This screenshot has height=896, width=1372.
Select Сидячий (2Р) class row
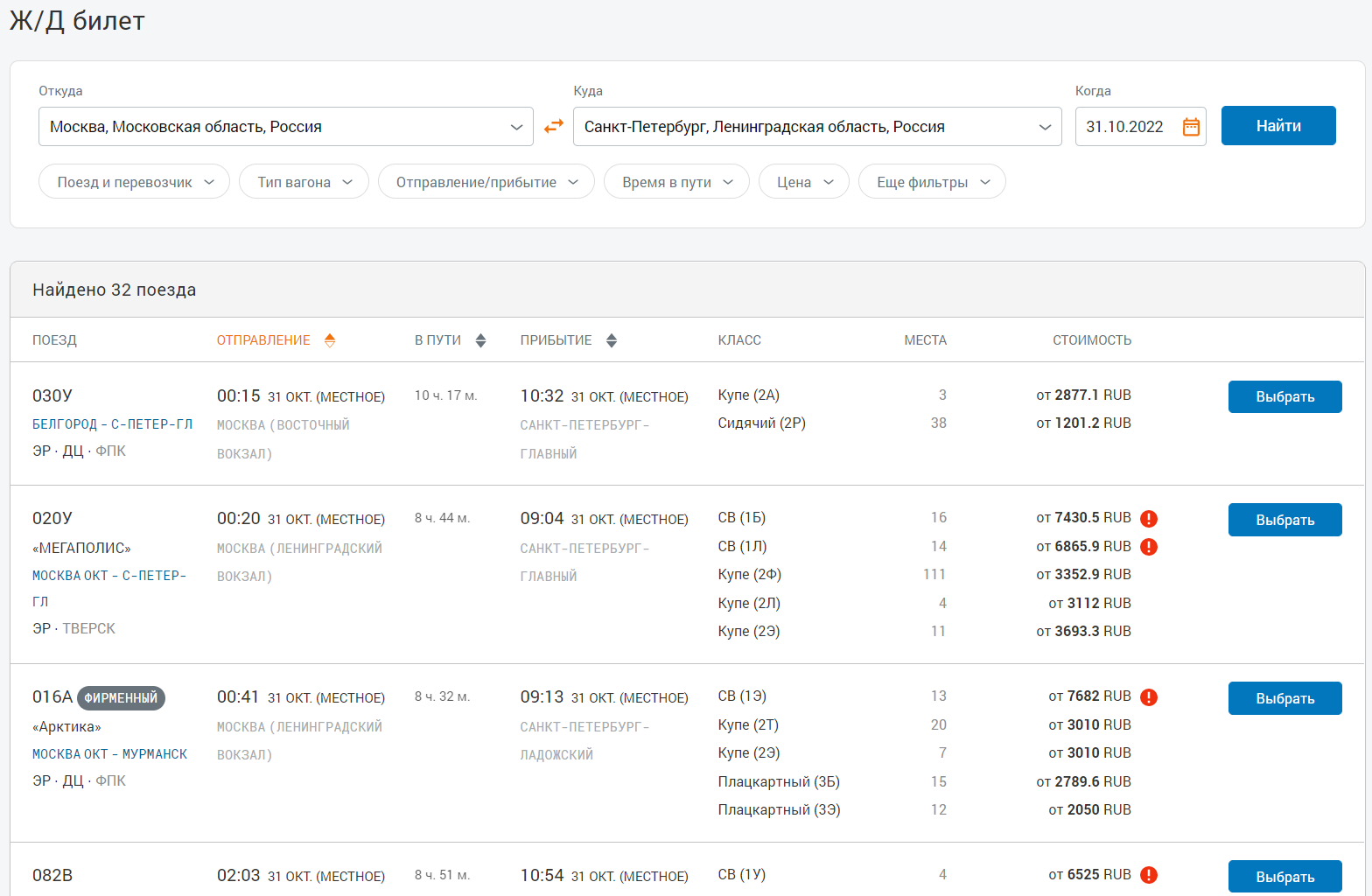(x=762, y=423)
